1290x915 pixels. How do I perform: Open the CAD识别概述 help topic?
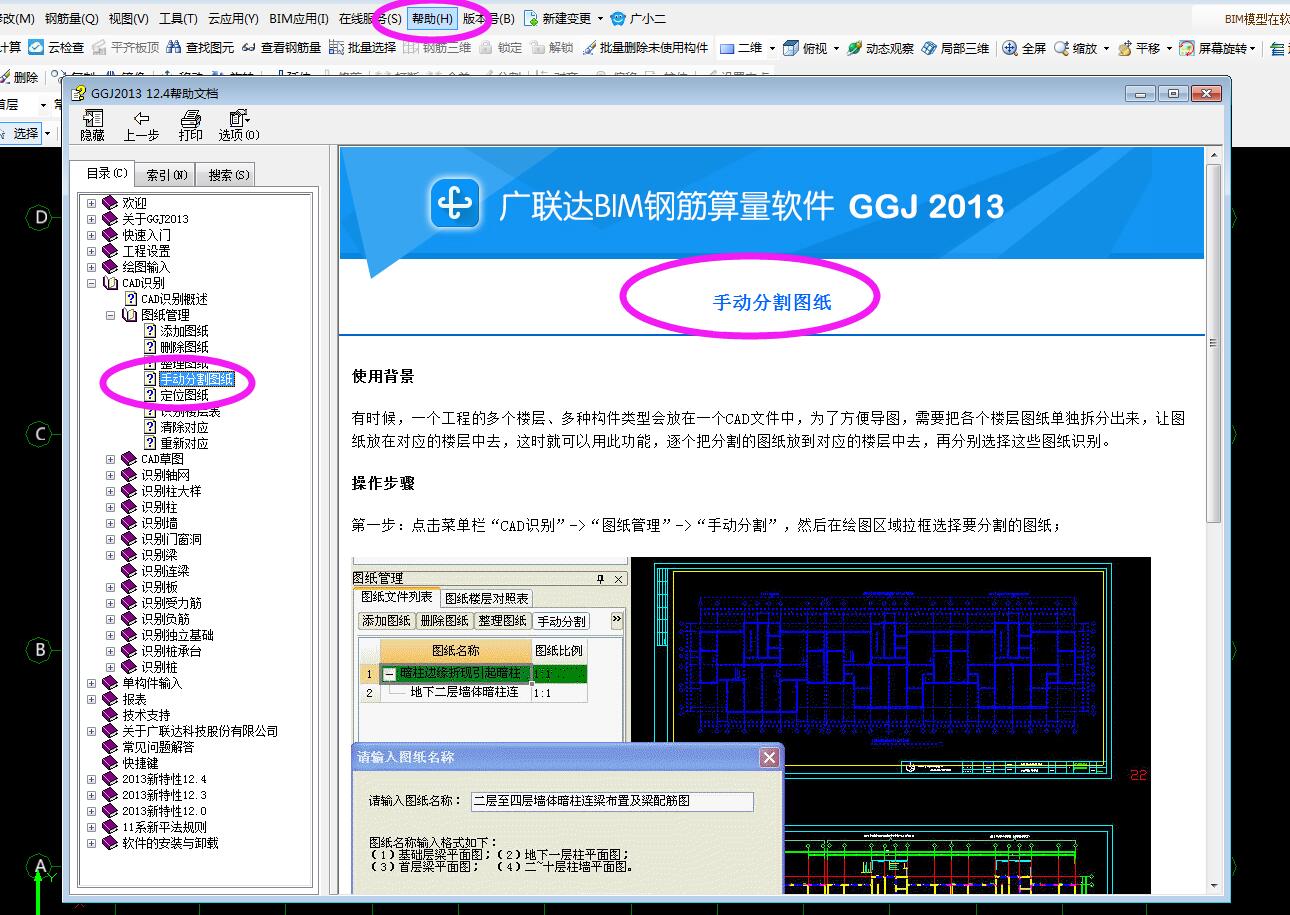(x=174, y=299)
